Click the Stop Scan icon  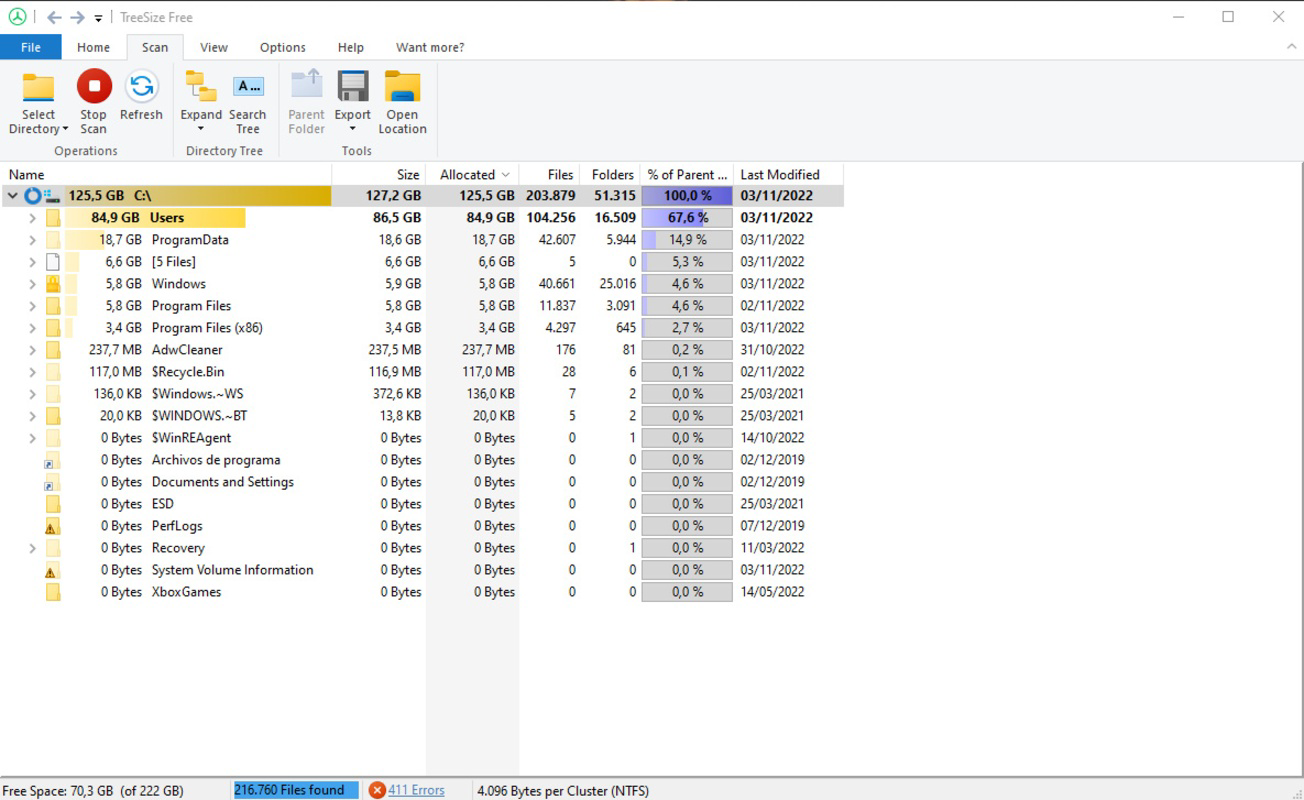(93, 87)
